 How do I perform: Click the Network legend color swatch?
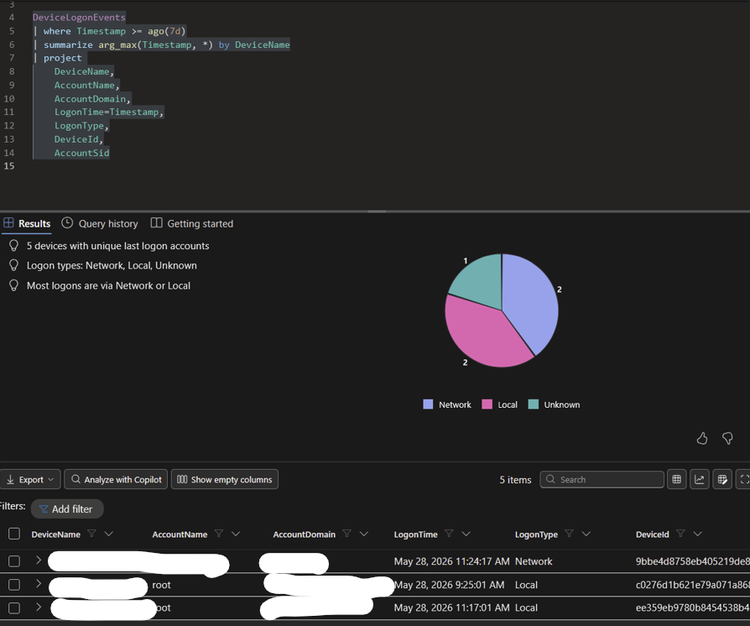tap(428, 404)
